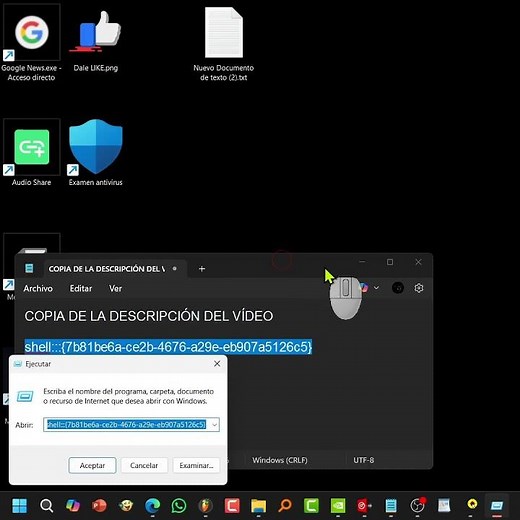Close the Ejecutar dialog with its X
The image size is (520, 520).
pyautogui.click(x=217, y=364)
